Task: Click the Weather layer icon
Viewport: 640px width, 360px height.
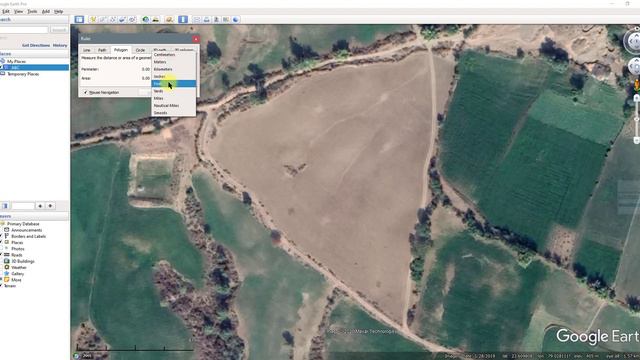Action: [x=7, y=267]
